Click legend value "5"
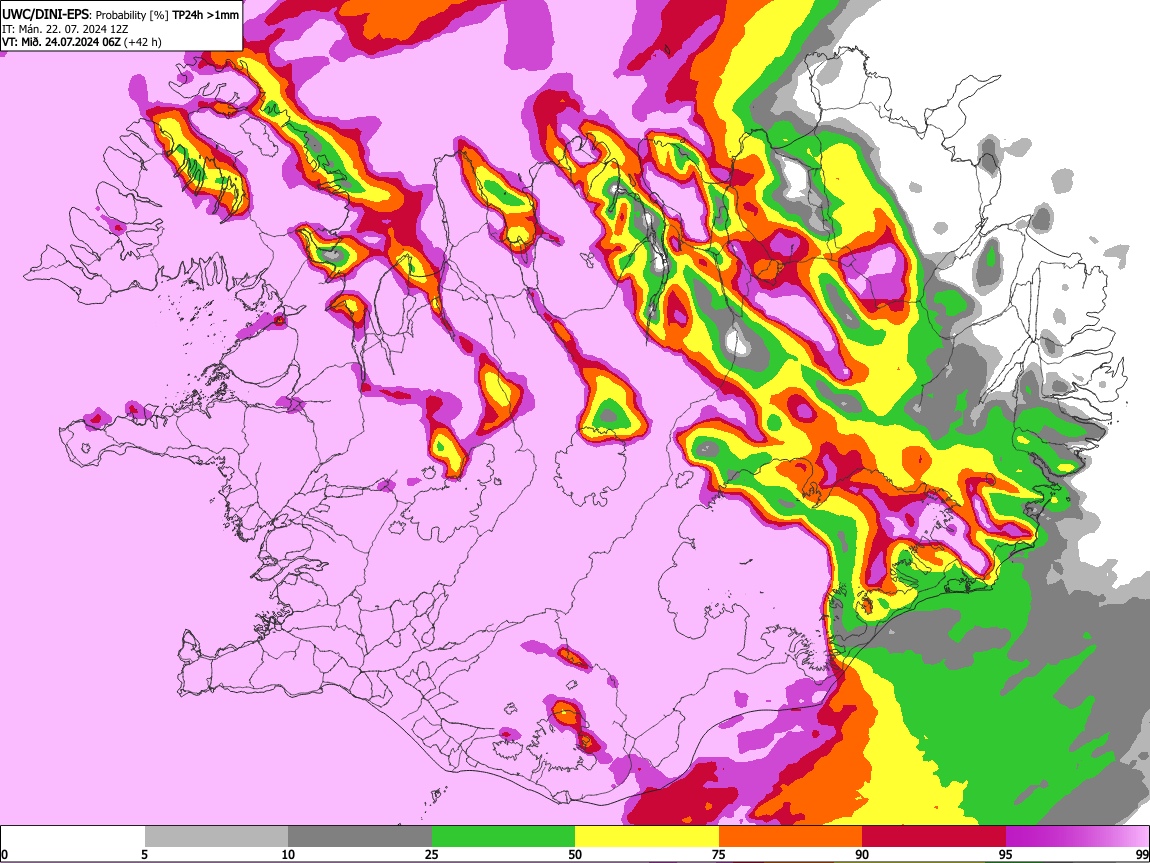The width and height of the screenshot is (1150, 863). point(144,854)
